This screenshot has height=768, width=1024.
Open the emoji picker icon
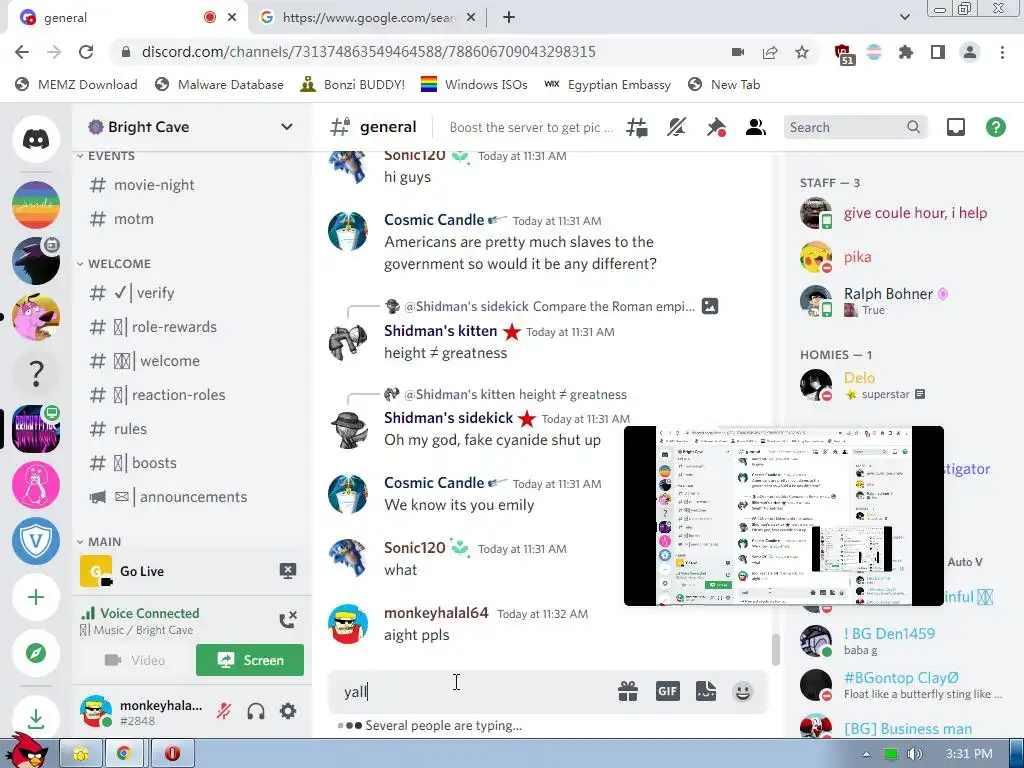coord(743,691)
